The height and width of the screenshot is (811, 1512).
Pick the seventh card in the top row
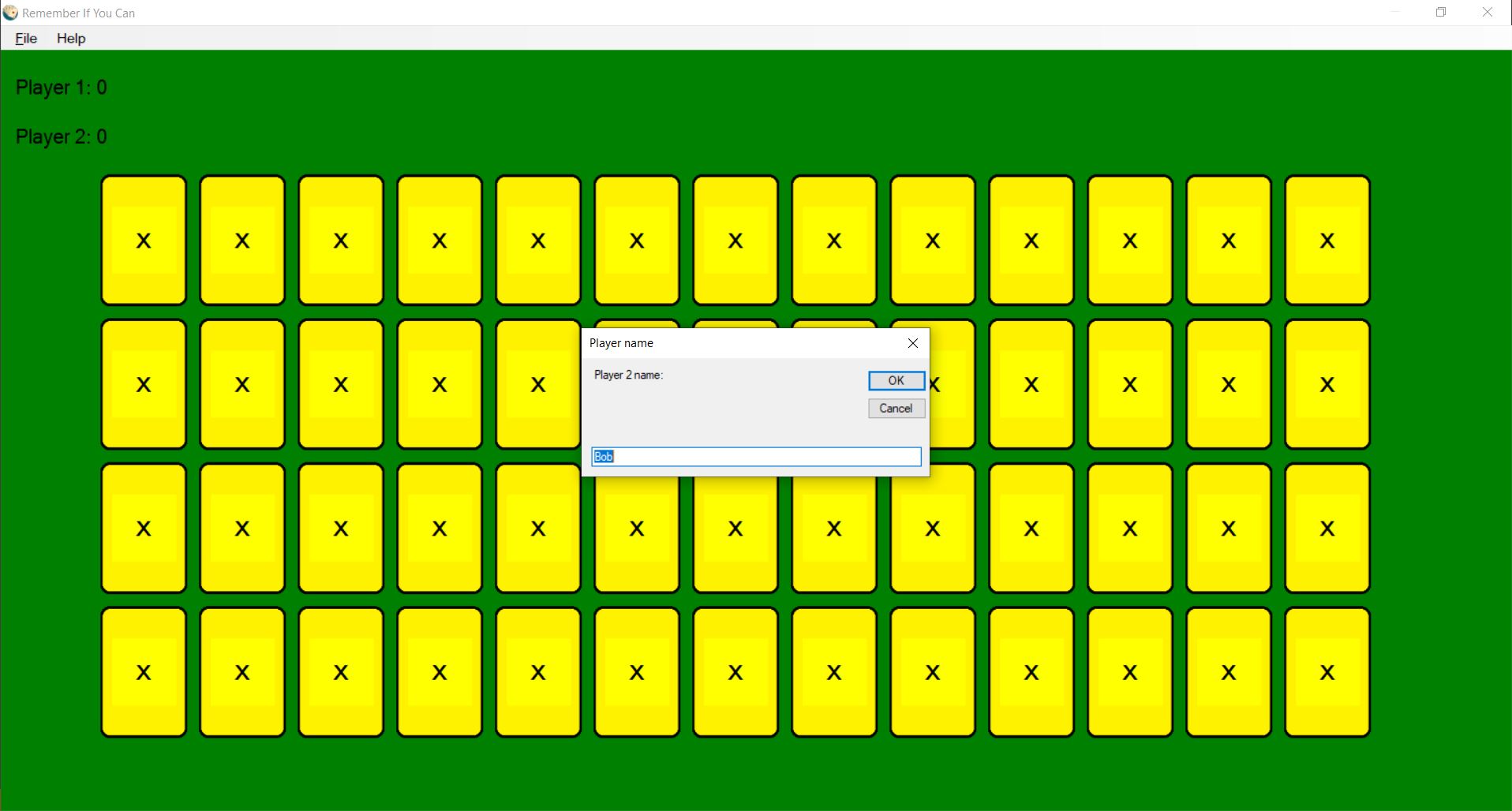pyautogui.click(x=735, y=241)
